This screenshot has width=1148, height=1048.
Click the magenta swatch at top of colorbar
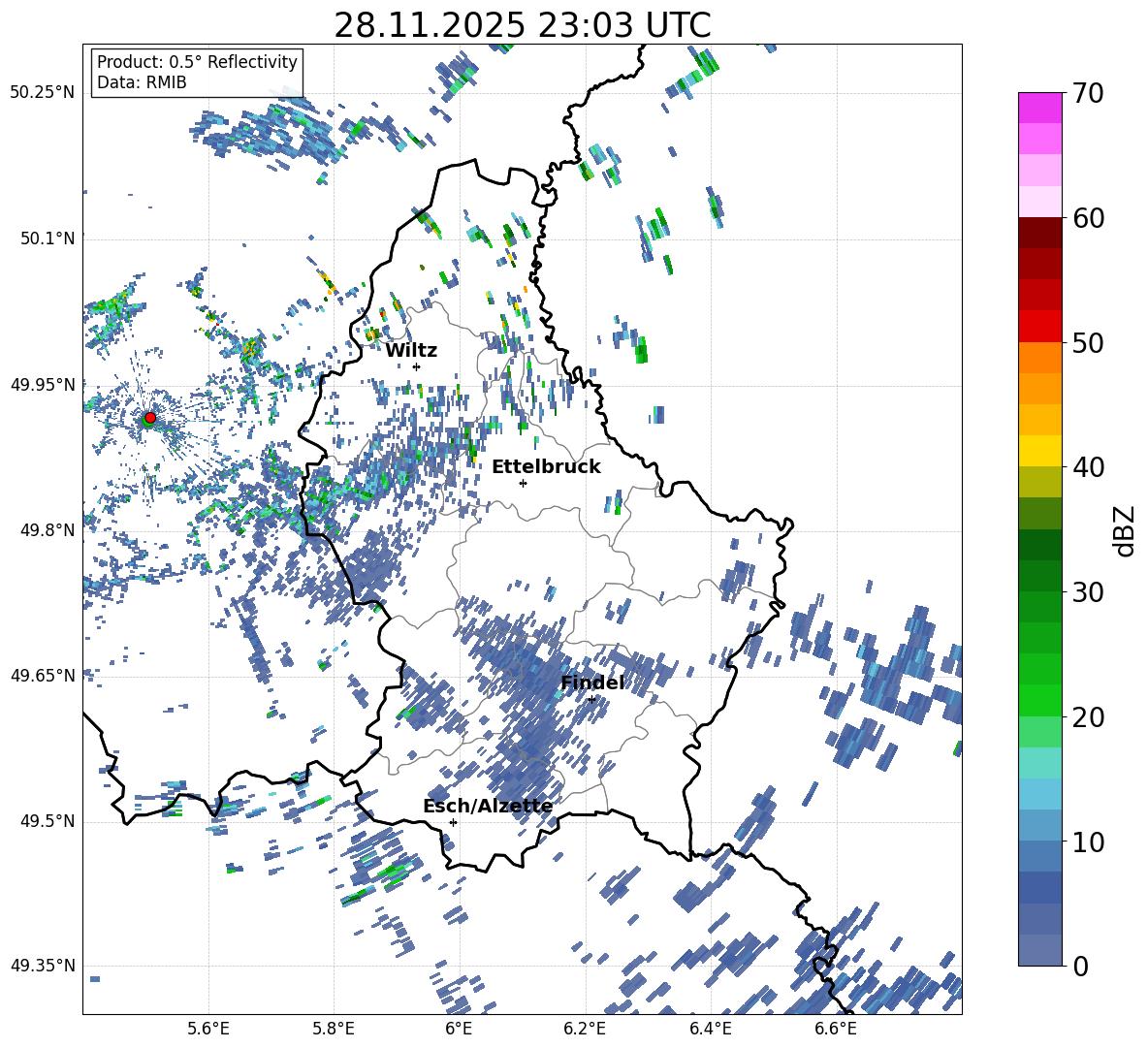click(1040, 108)
